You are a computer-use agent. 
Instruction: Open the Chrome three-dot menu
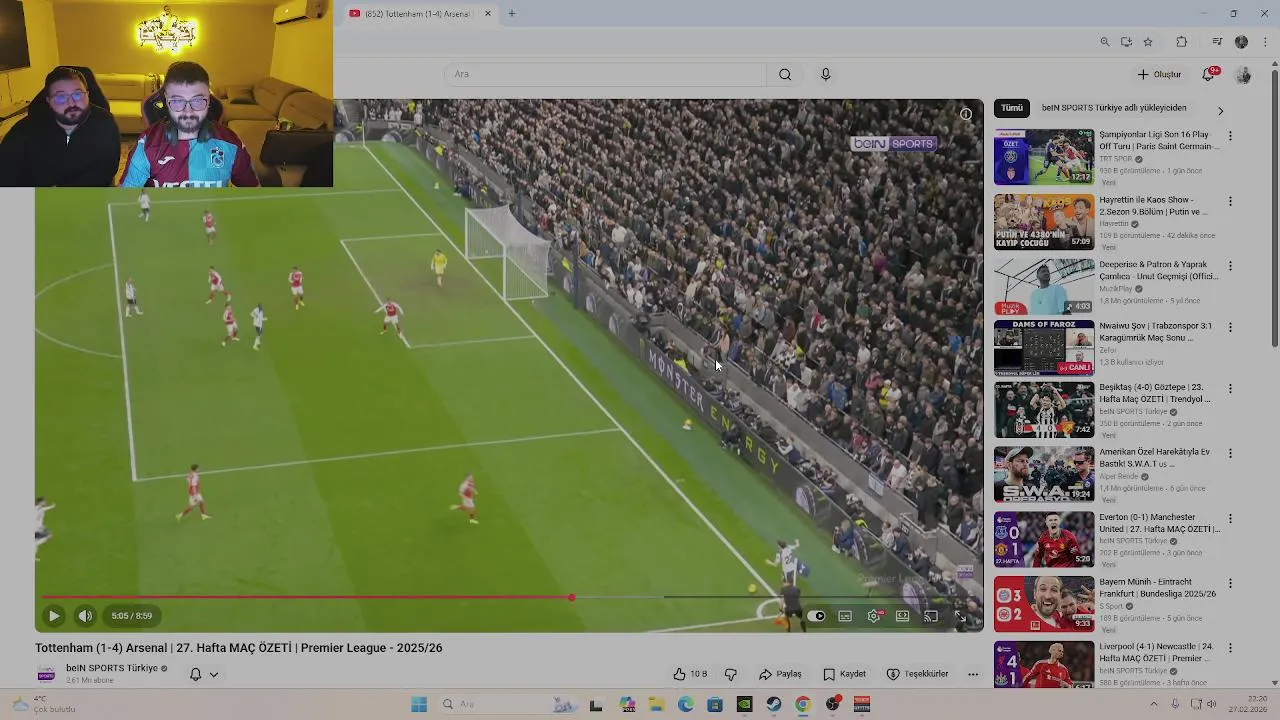(x=1266, y=42)
